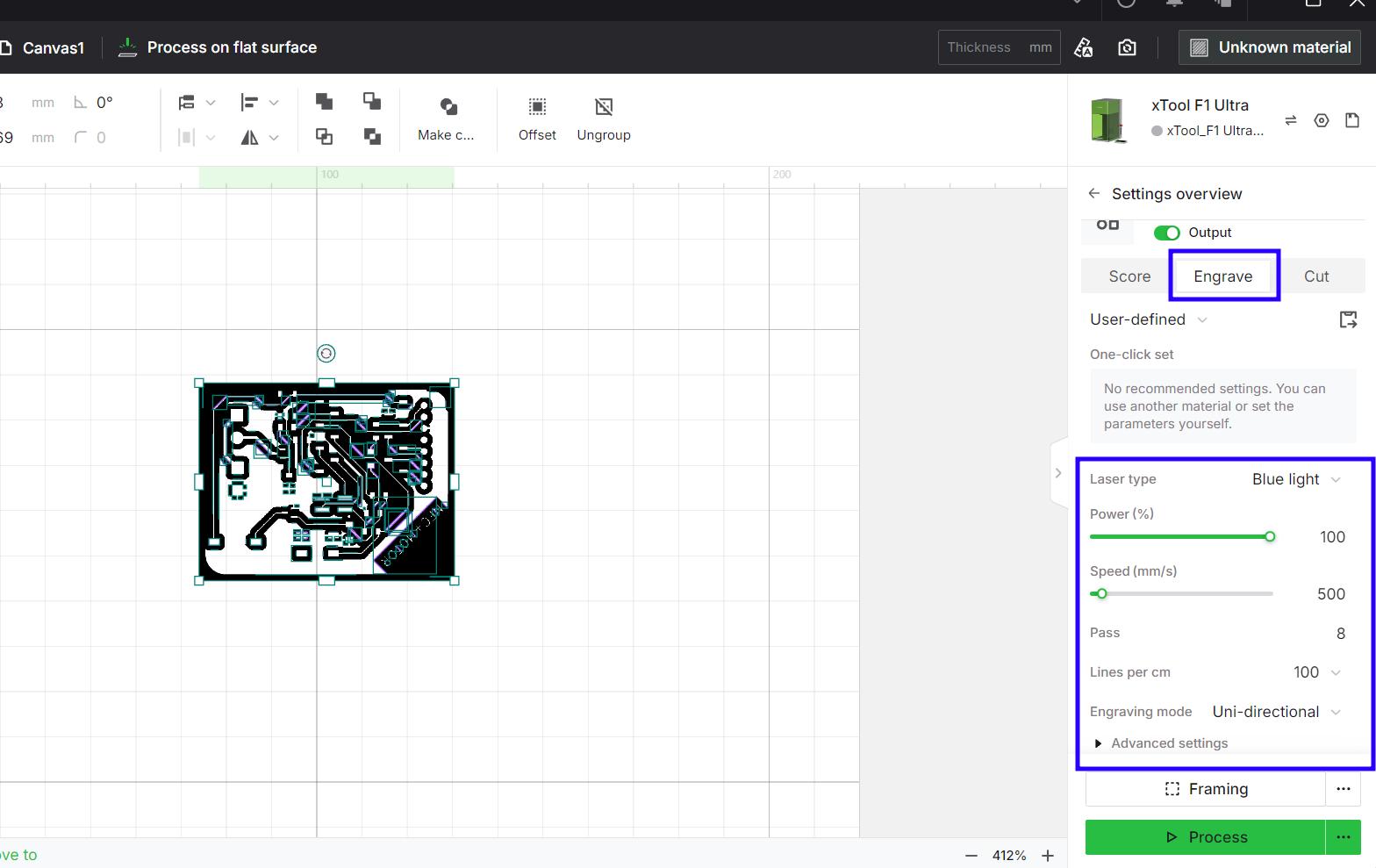Open Process on flat surface mode selector

[x=218, y=47]
